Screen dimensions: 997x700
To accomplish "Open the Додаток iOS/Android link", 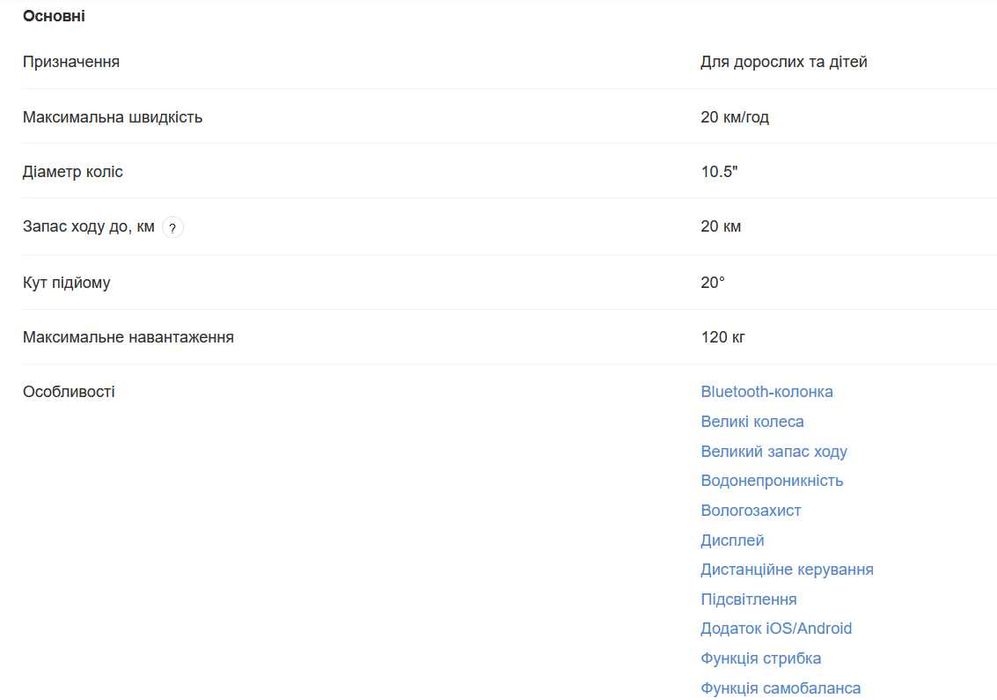I will [776, 629].
